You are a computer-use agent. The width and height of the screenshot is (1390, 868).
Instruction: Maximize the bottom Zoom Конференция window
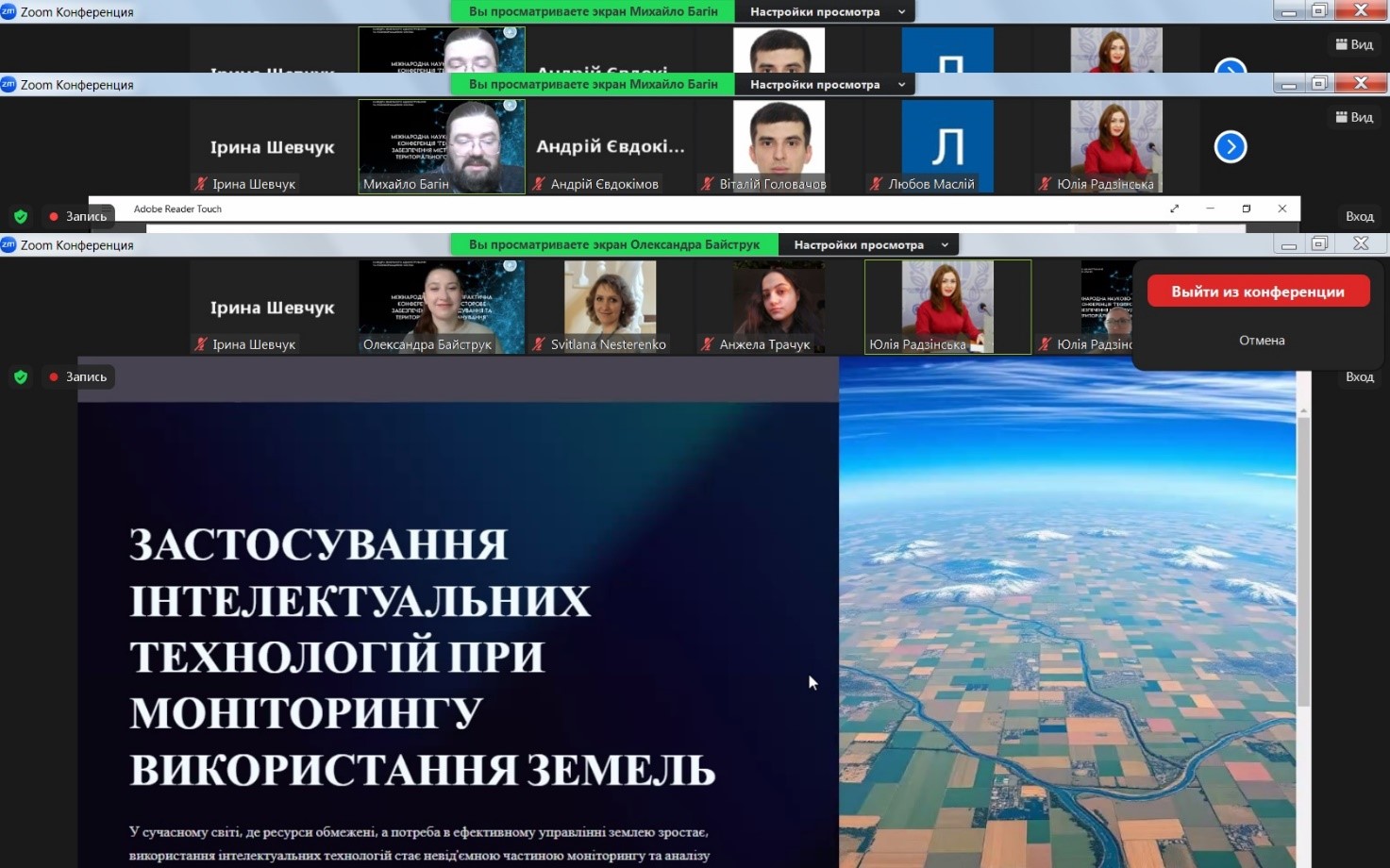click(x=1319, y=244)
